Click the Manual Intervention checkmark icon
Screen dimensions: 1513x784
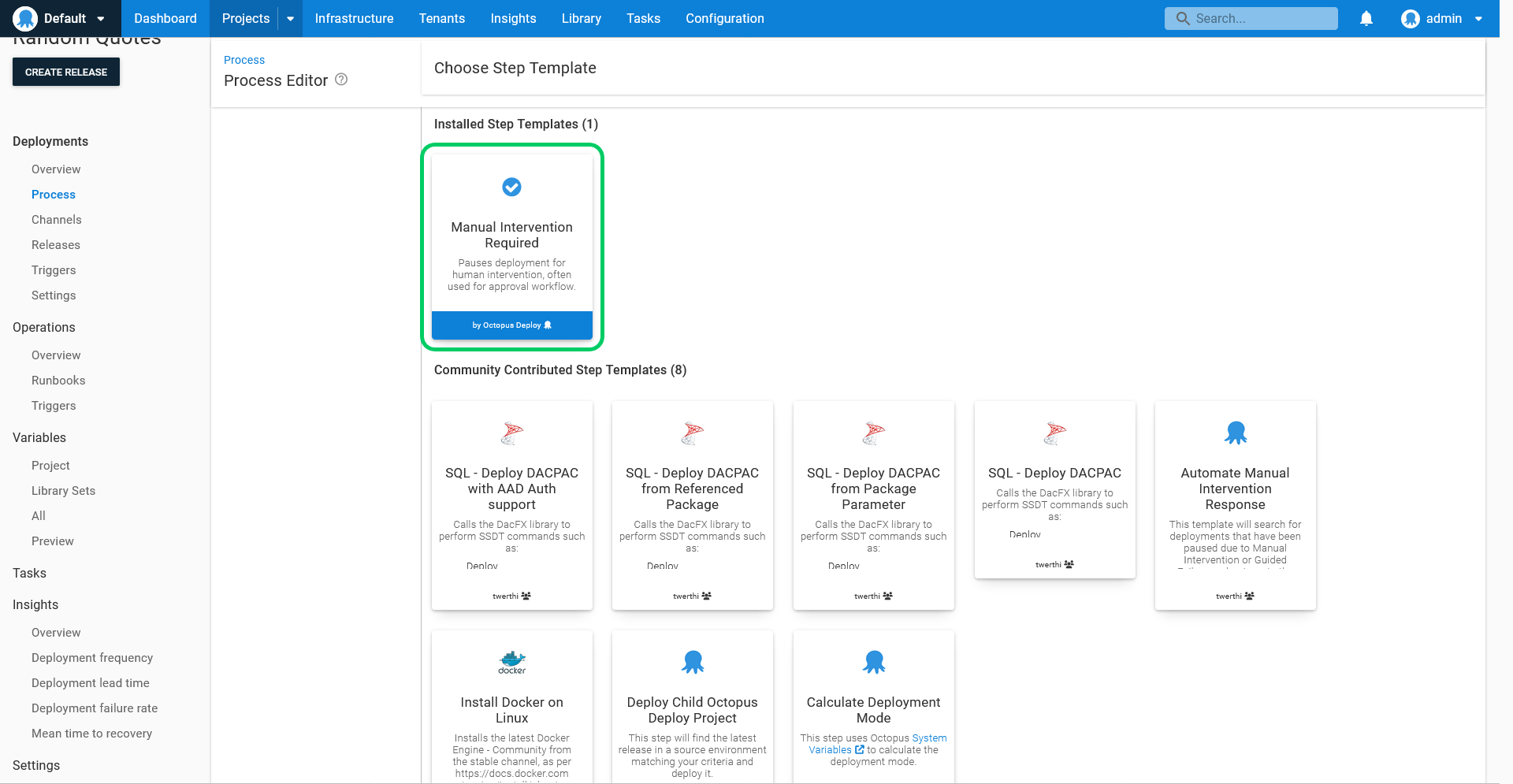tap(512, 187)
